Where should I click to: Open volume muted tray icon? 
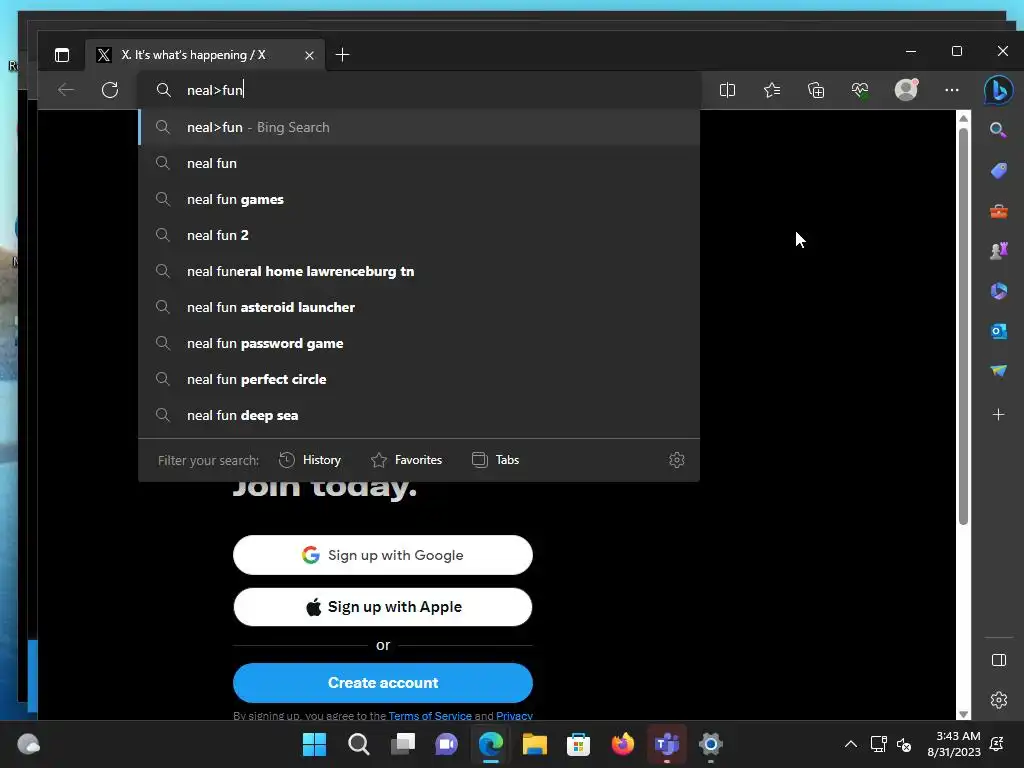pyautogui.click(x=904, y=744)
